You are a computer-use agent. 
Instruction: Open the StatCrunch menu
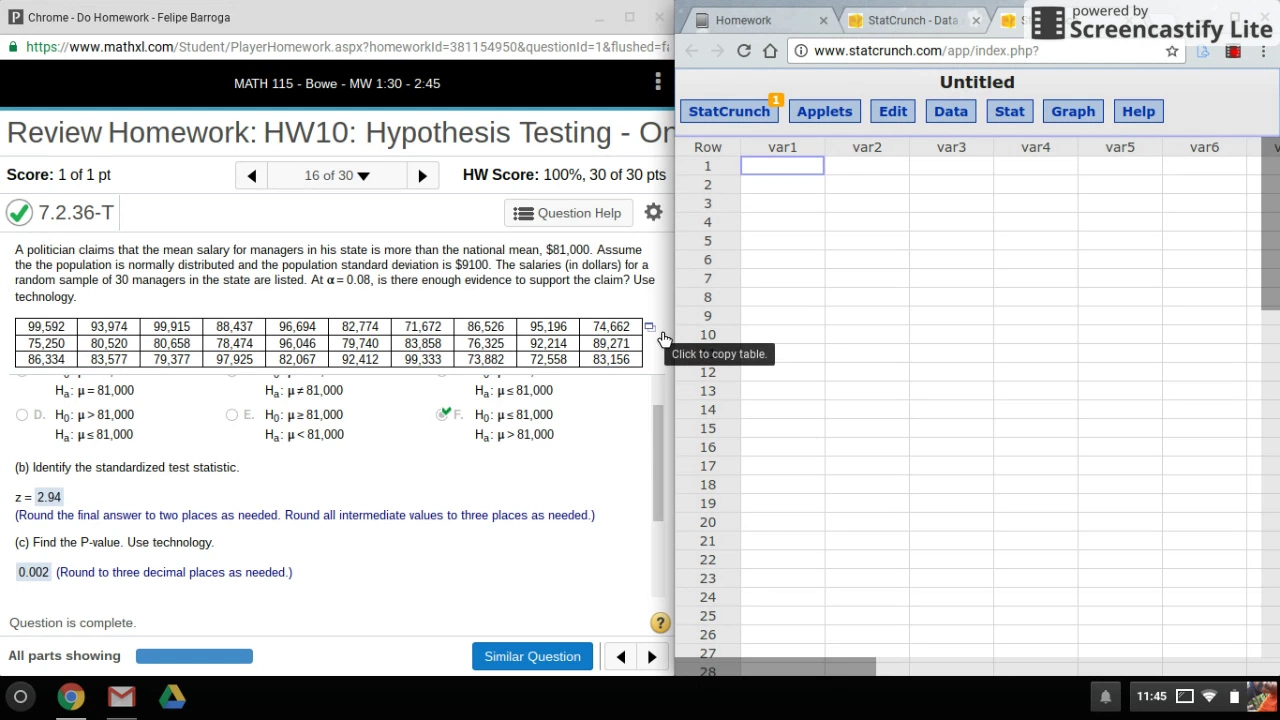point(729,112)
